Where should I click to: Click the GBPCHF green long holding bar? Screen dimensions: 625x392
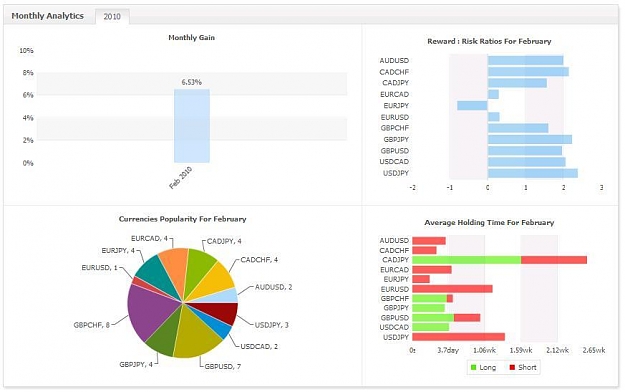click(x=430, y=298)
